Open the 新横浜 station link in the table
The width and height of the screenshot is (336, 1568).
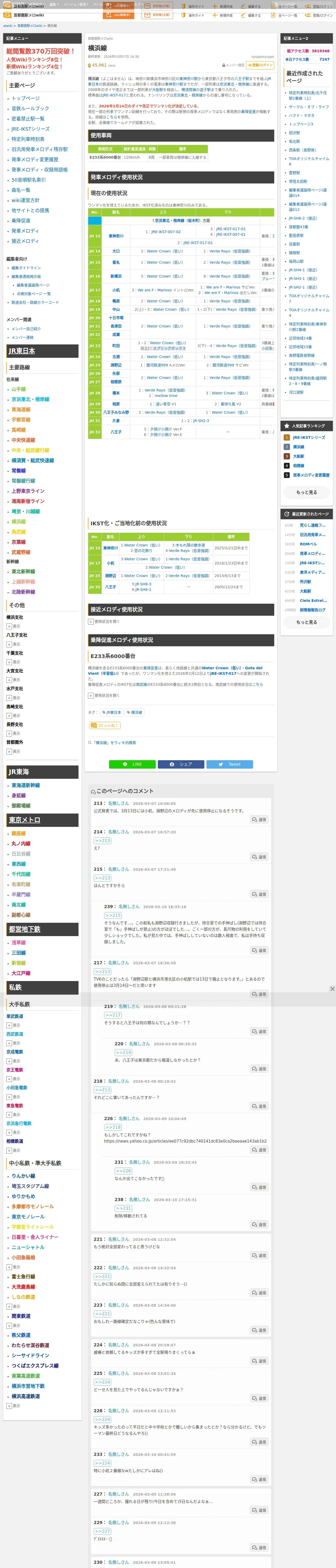tap(116, 276)
